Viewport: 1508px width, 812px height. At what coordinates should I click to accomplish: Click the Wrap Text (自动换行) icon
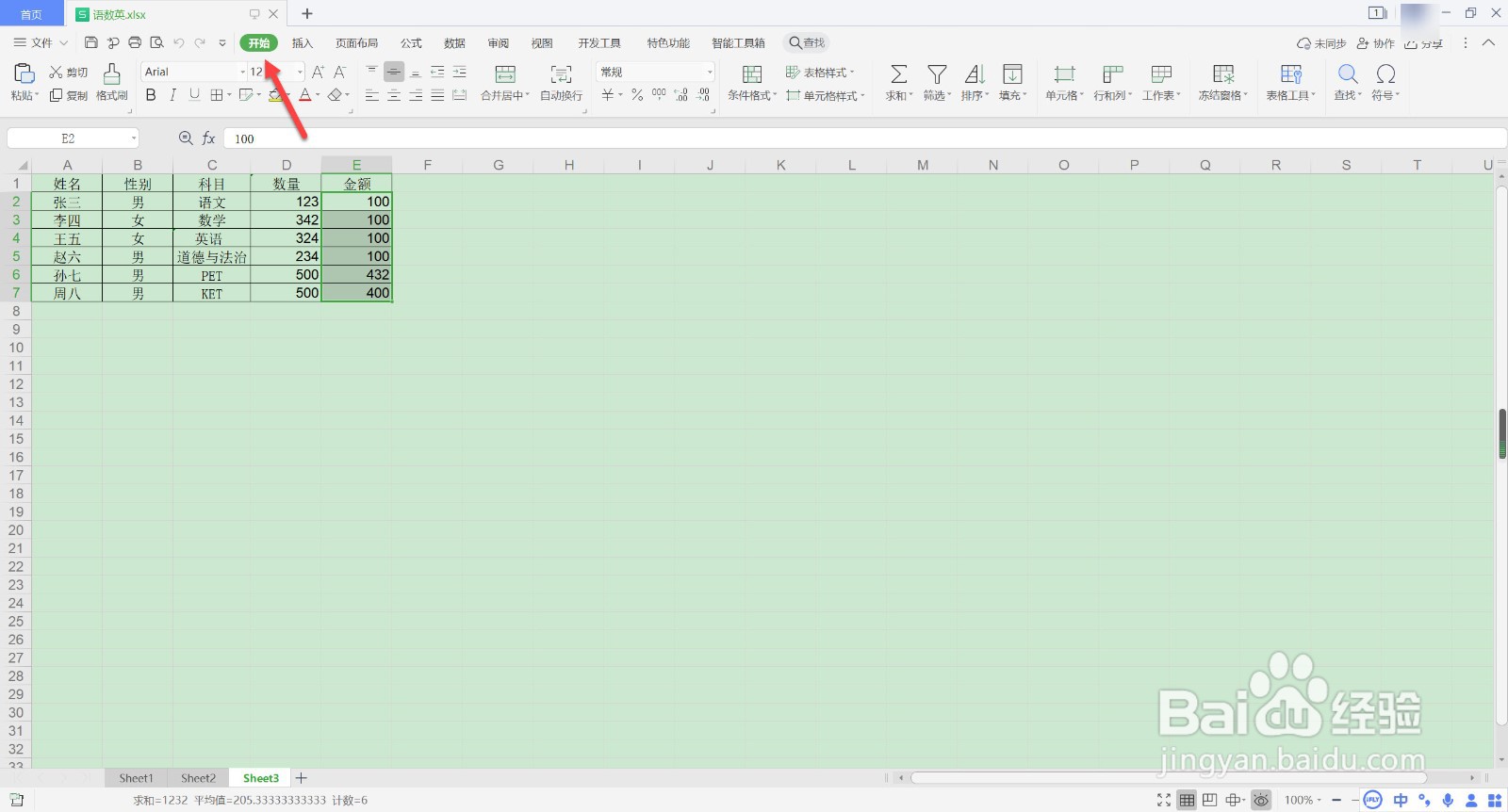561,74
